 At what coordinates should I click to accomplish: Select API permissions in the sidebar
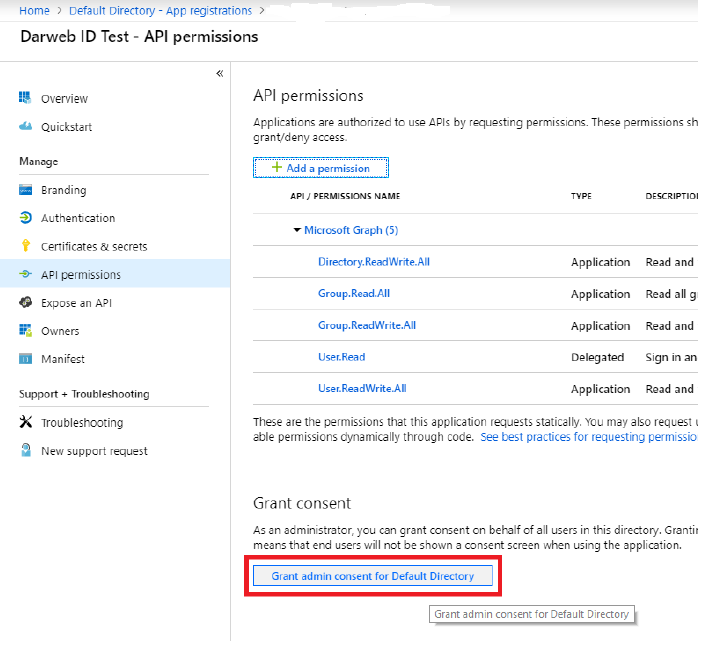click(x=81, y=275)
